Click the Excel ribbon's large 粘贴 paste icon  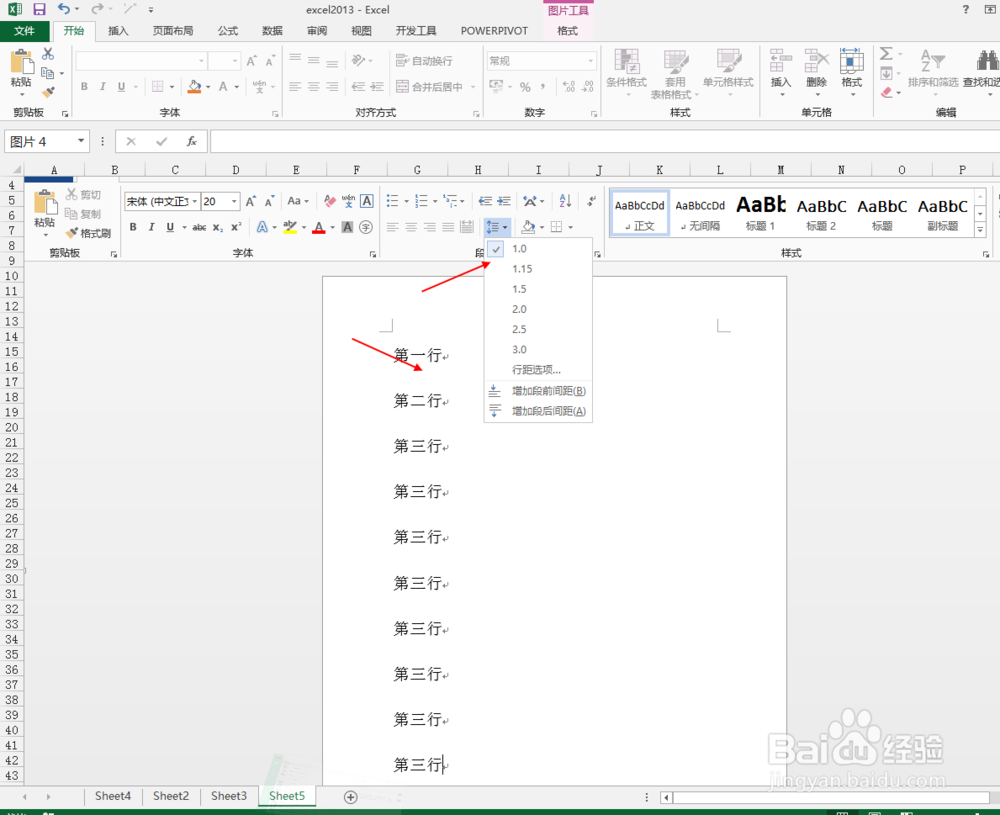[x=21, y=64]
